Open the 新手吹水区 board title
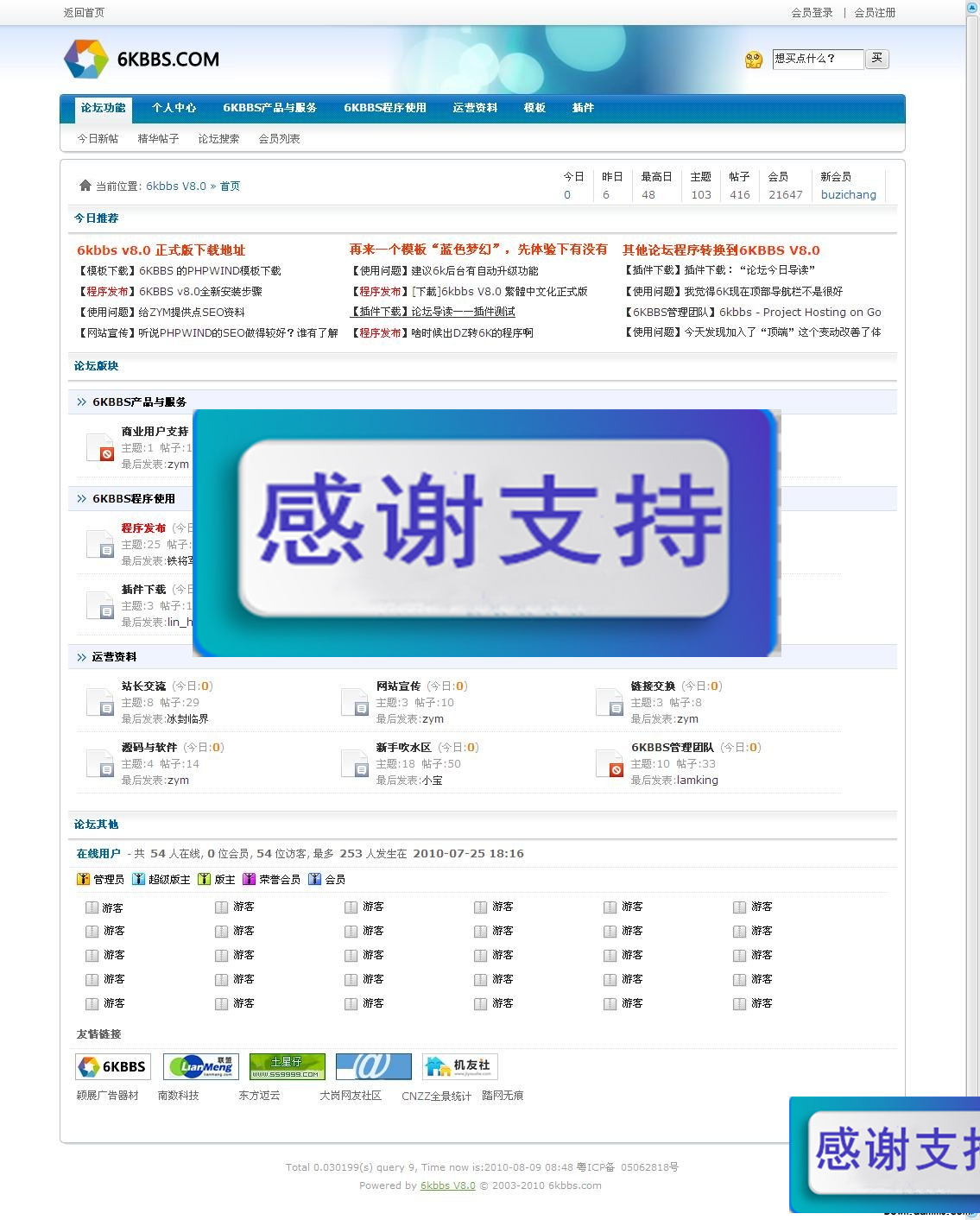The height and width of the screenshot is (1220, 980). (x=403, y=747)
